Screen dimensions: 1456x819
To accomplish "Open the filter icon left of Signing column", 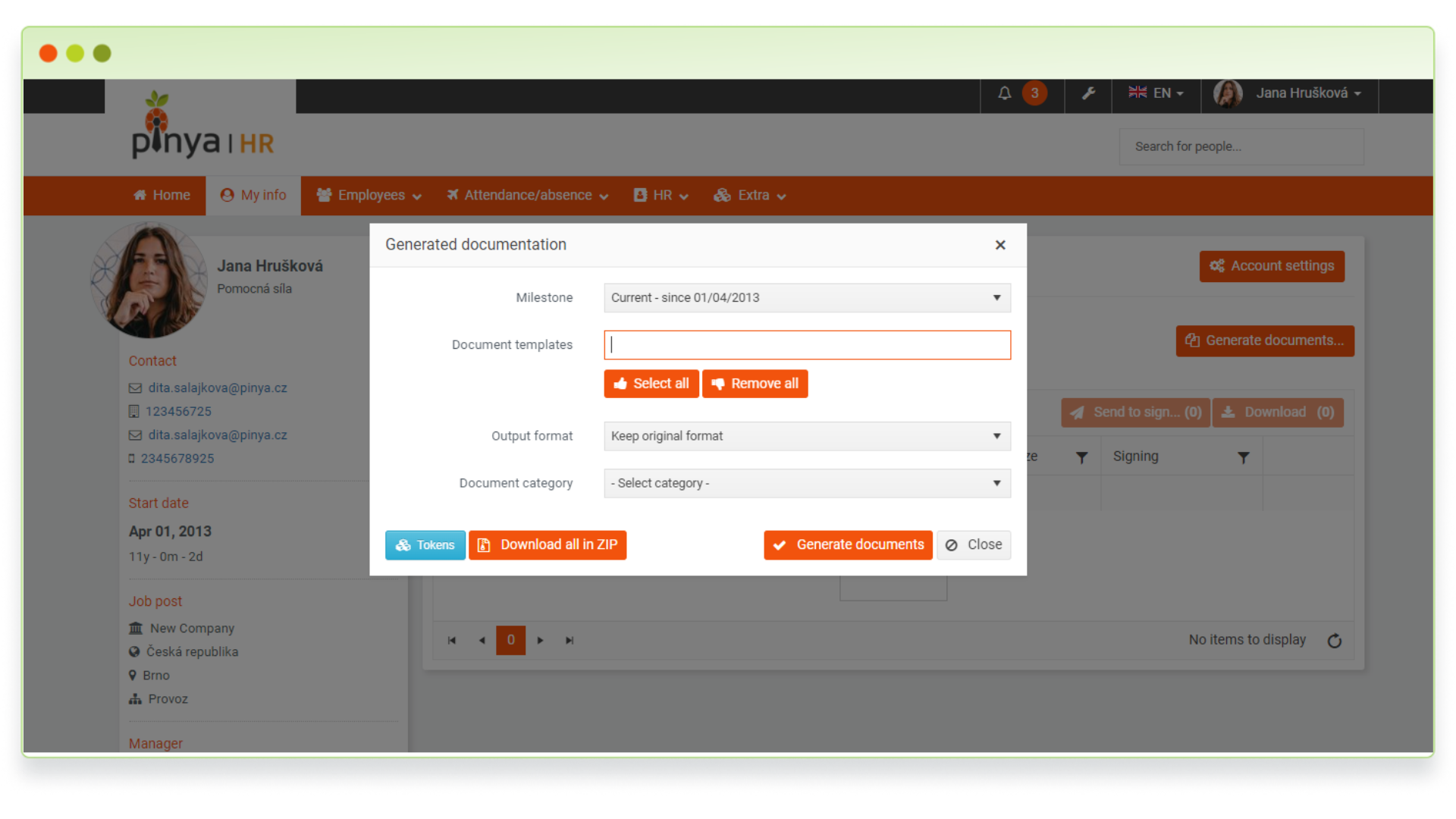I will (1082, 457).
